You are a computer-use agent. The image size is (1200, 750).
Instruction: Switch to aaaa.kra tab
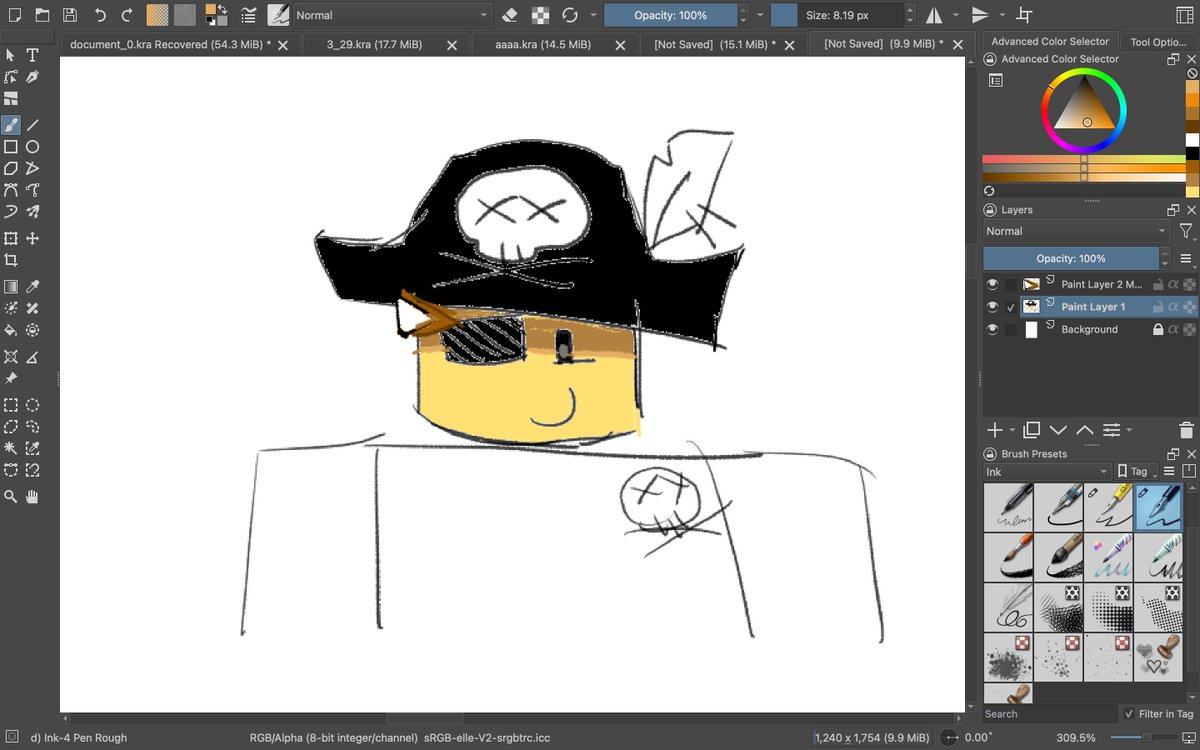(545, 45)
